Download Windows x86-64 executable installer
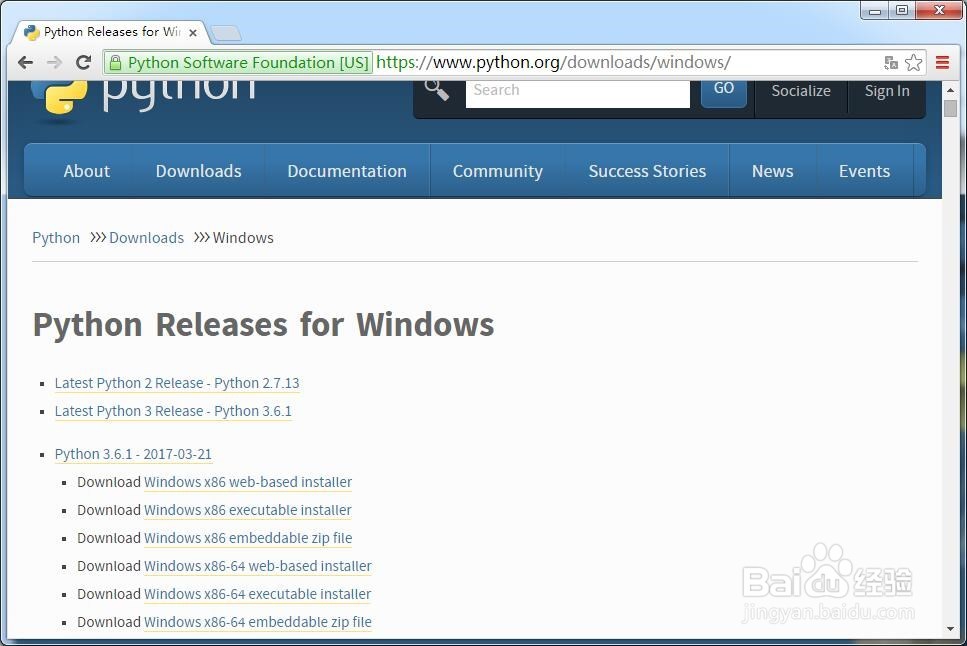The image size is (967, 646). pyautogui.click(x=257, y=594)
